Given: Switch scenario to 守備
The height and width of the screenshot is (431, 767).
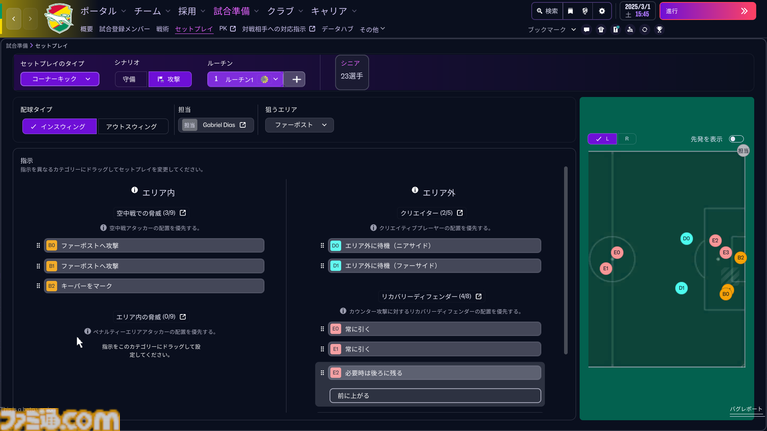Looking at the screenshot, I should point(130,79).
